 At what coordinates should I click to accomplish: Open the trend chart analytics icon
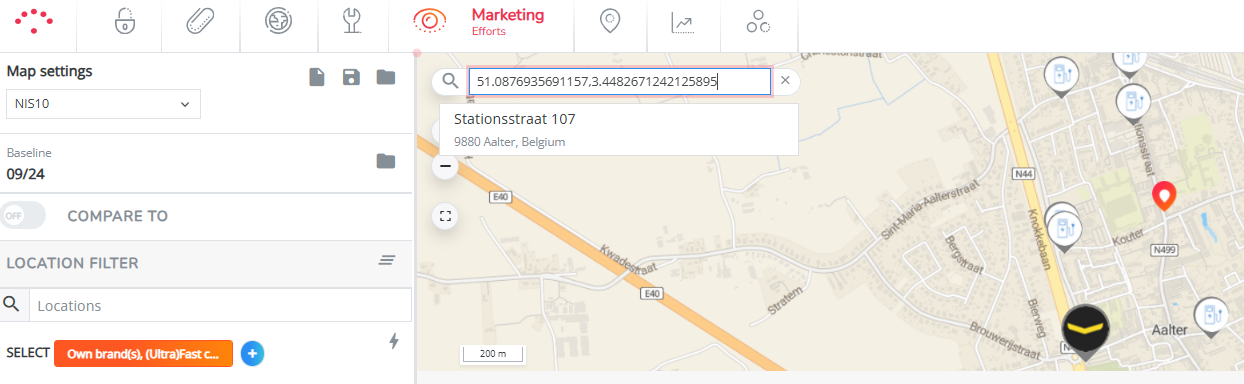[683, 22]
